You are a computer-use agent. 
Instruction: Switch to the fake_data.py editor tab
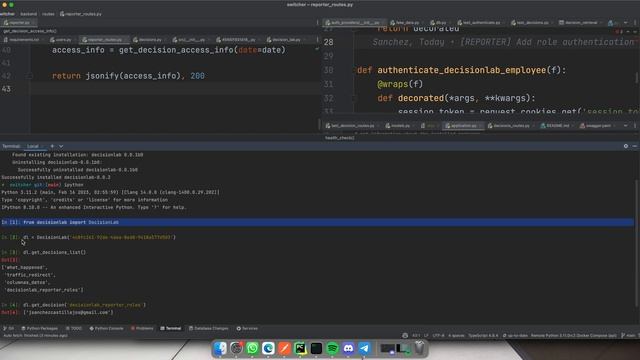[x=407, y=22]
